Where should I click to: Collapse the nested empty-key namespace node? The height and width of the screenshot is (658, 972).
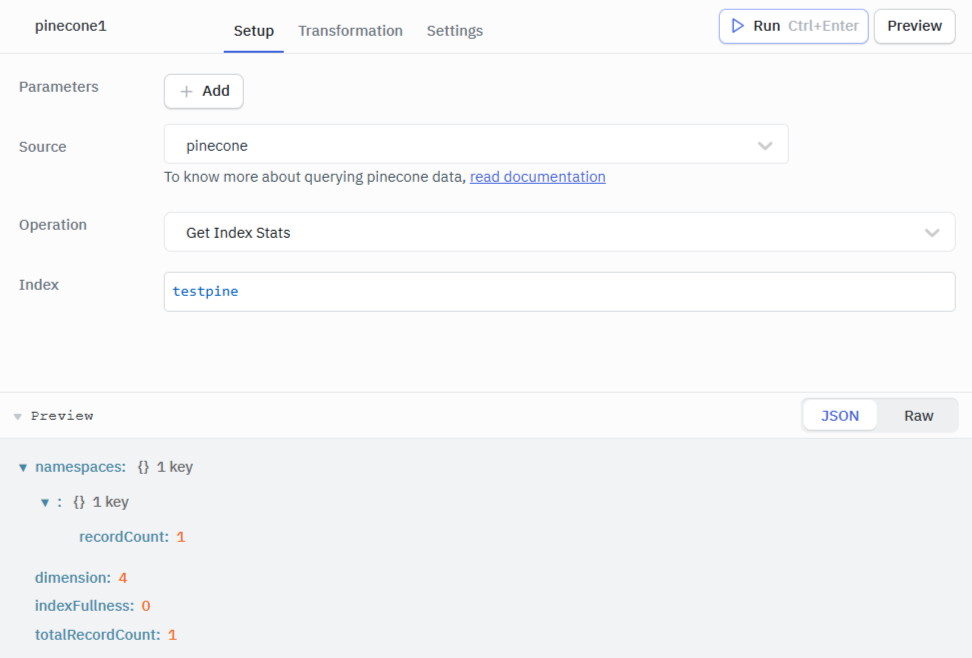coord(45,502)
